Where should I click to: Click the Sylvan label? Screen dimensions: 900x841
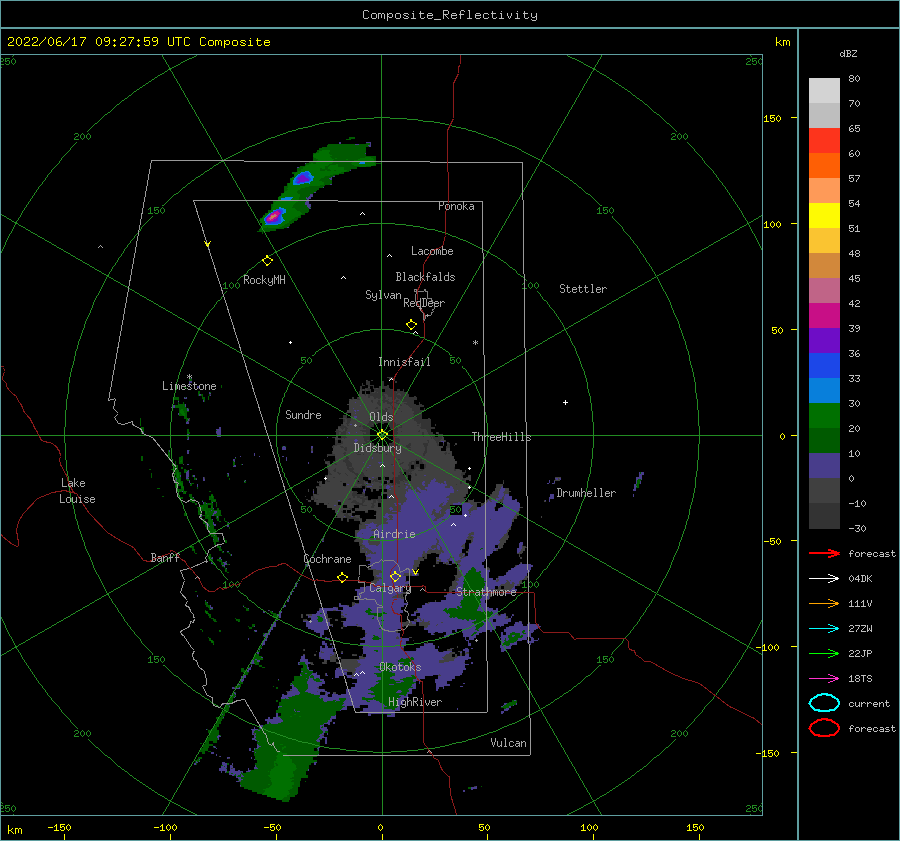(x=383, y=295)
